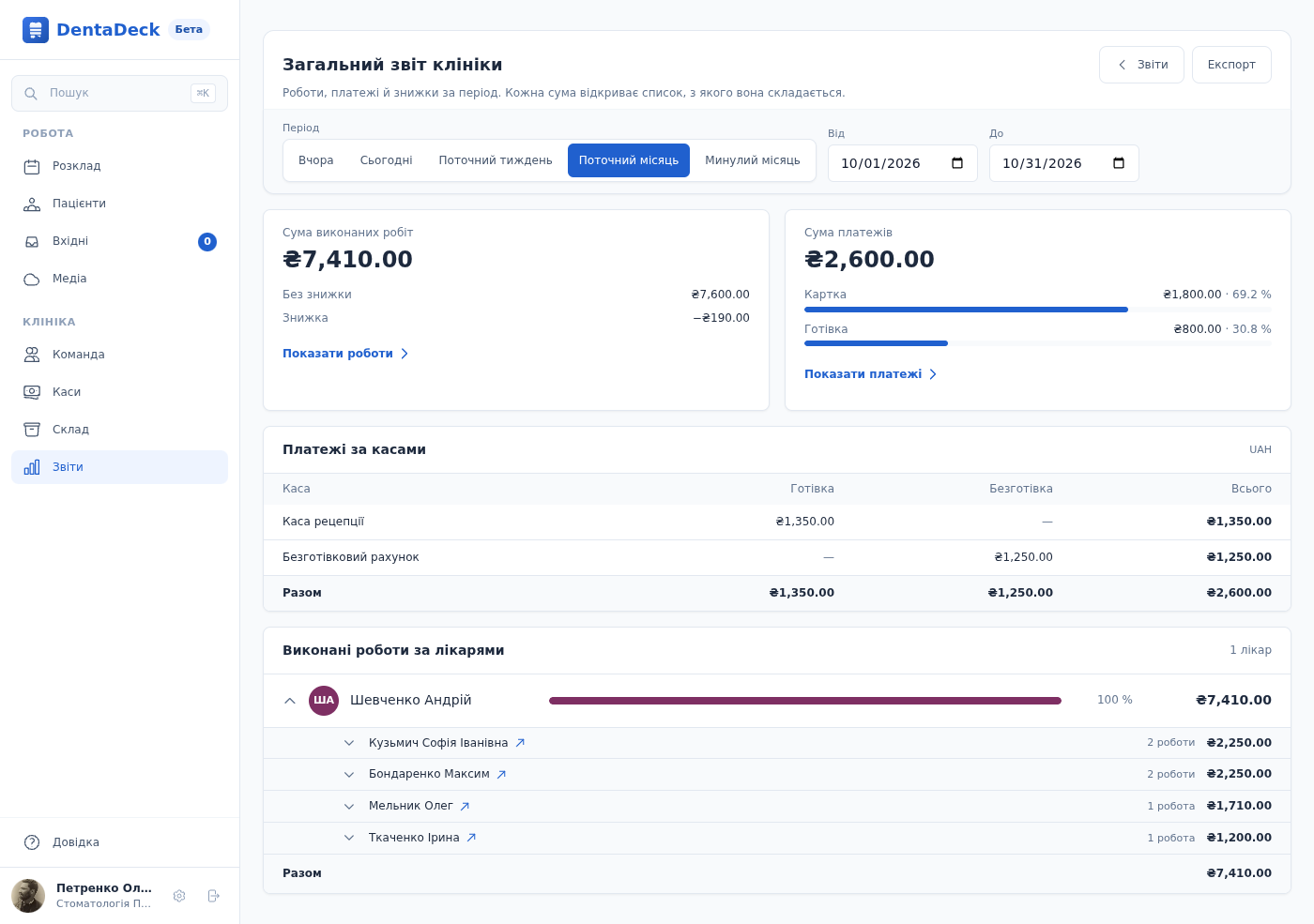Open the Склад inventory page
Screen dimensions: 1314x924
click(119, 430)
